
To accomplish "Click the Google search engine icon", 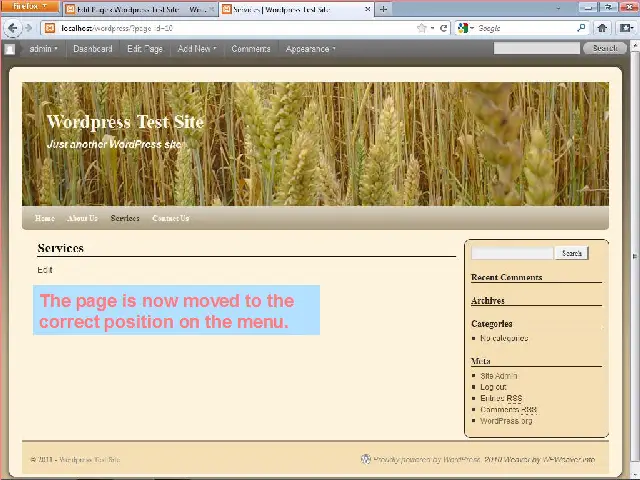I will point(462,28).
